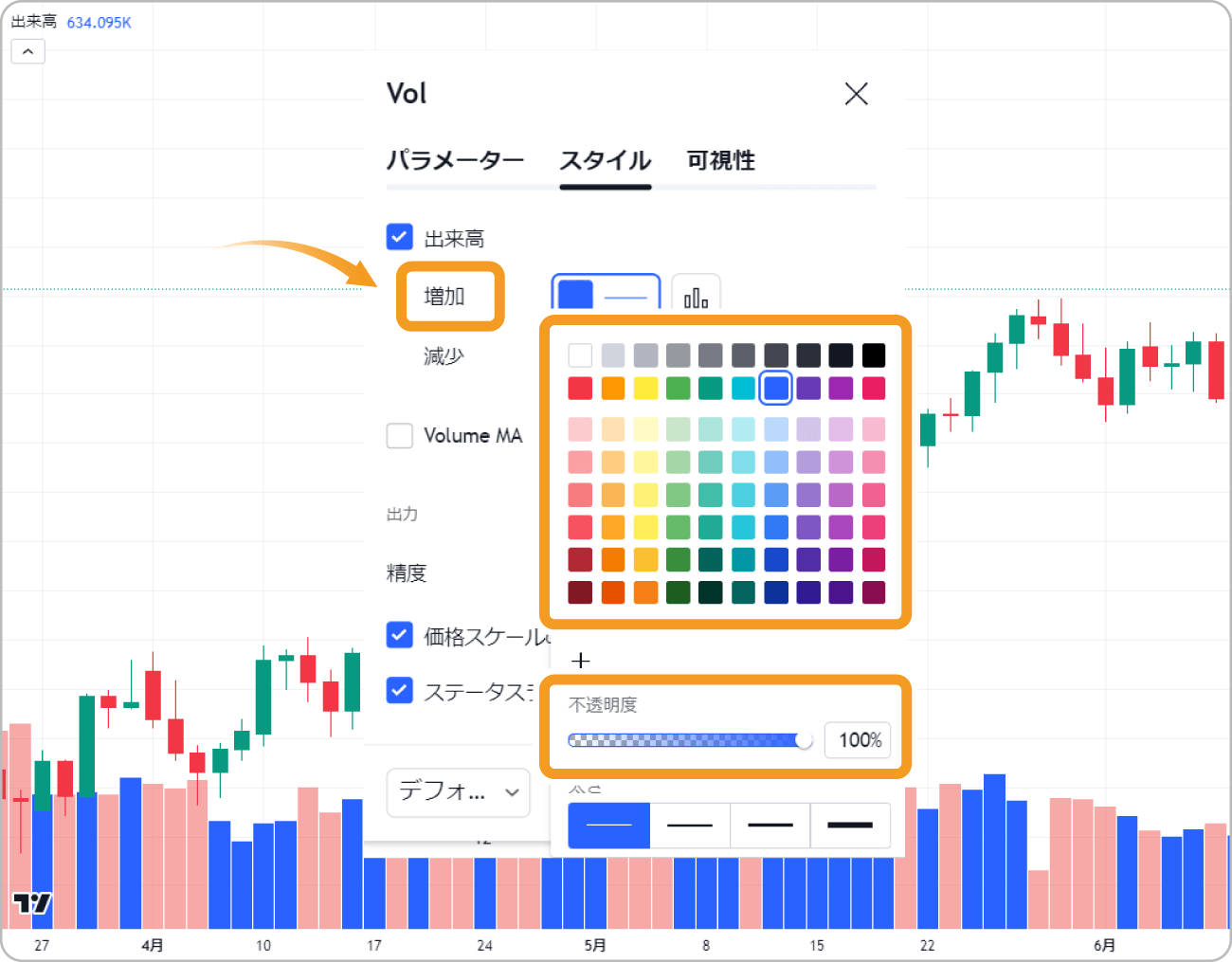Click the 6月 date on time axis
This screenshot has height=962, width=1232.
[x=1104, y=945]
